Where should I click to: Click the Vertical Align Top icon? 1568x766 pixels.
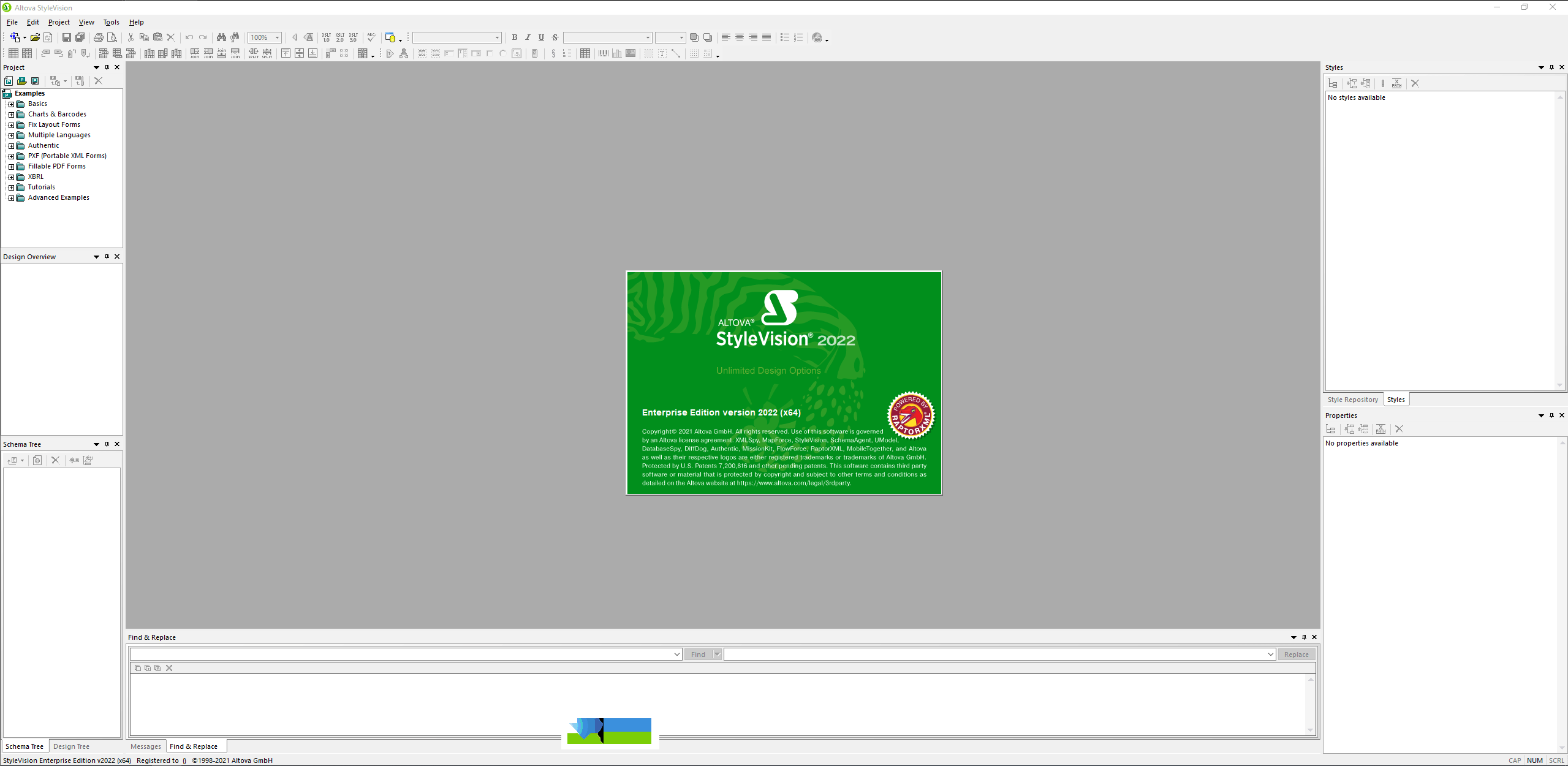(286, 53)
